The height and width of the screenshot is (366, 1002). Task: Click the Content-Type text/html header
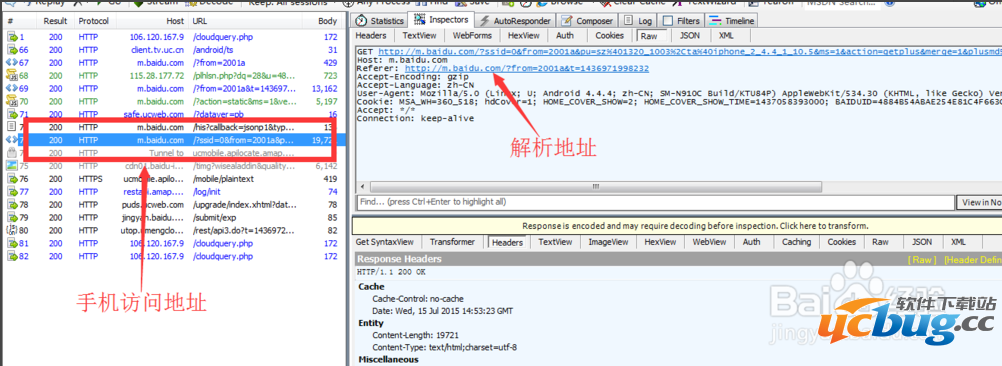445,347
